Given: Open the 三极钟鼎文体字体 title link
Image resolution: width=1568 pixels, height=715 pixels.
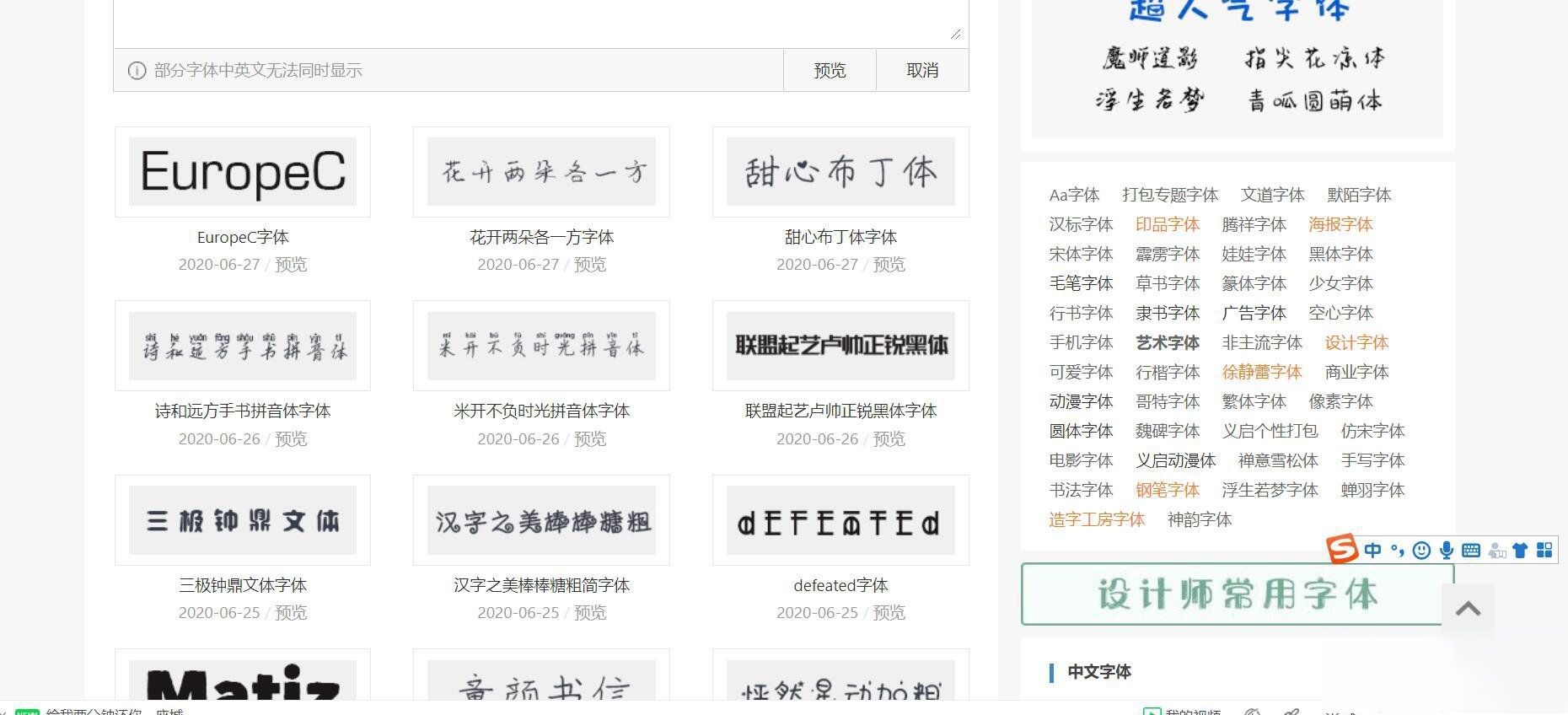Looking at the screenshot, I should tap(243, 585).
